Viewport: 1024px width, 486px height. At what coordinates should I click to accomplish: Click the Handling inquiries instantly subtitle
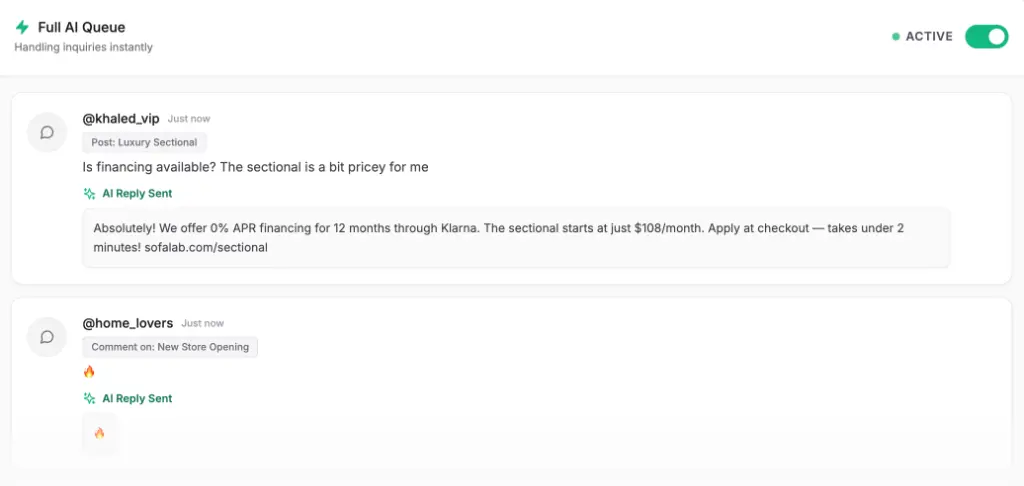point(84,47)
